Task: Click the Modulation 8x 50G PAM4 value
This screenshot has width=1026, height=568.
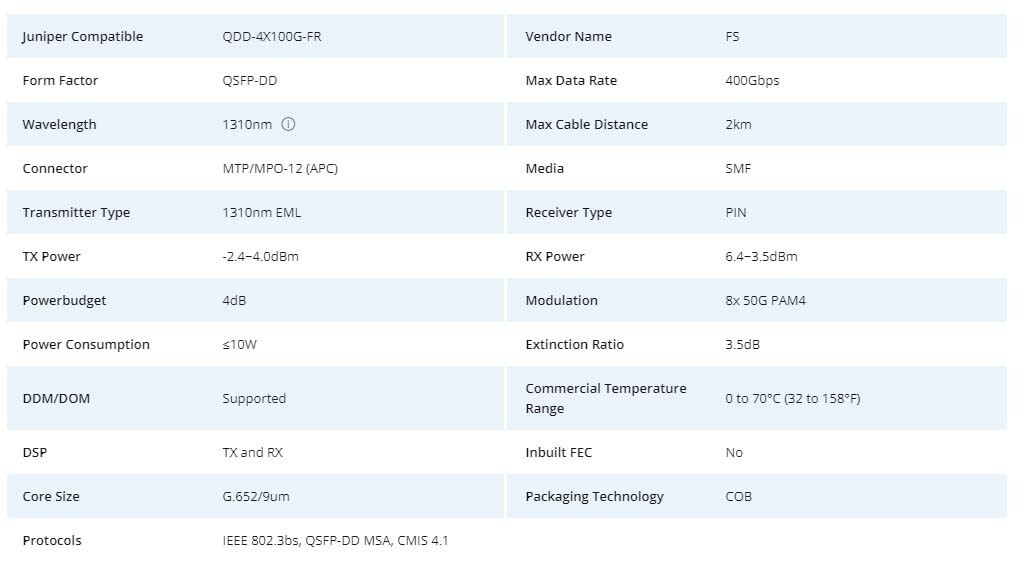Action: (765, 301)
